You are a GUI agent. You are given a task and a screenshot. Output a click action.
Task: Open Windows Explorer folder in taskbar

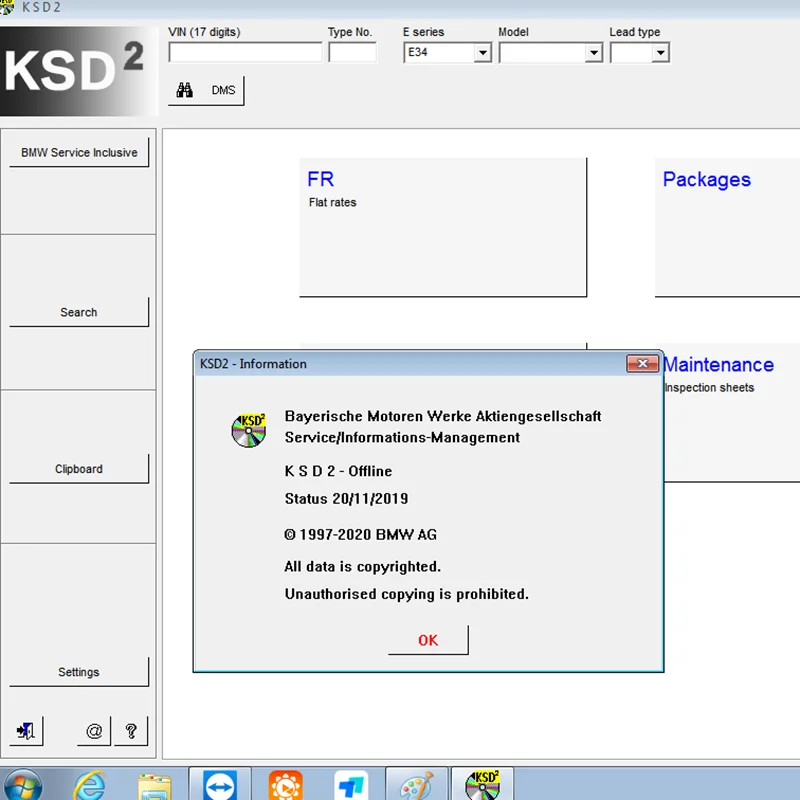coord(155,786)
